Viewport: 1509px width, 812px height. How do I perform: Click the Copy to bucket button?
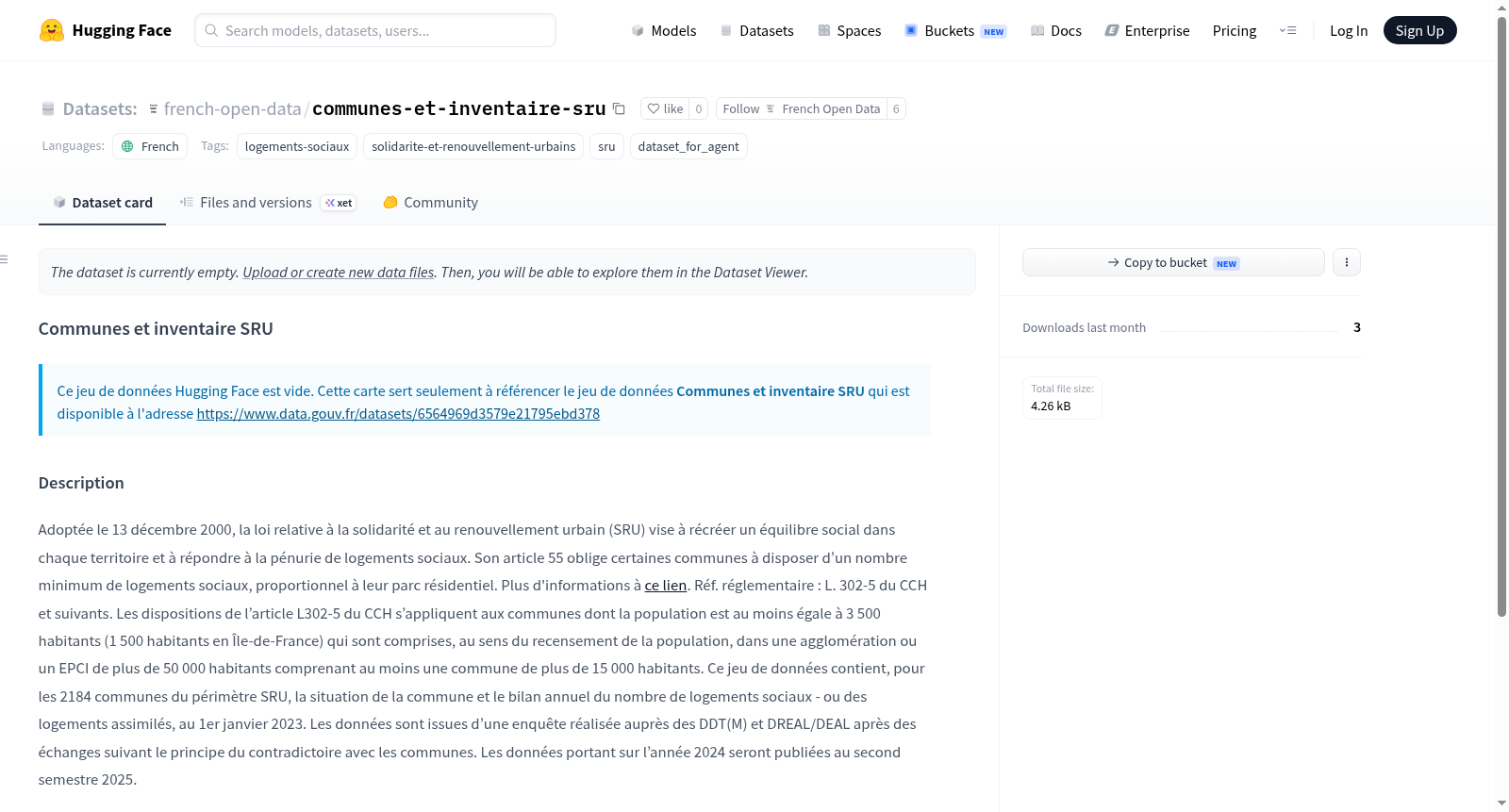pyautogui.click(x=1173, y=262)
